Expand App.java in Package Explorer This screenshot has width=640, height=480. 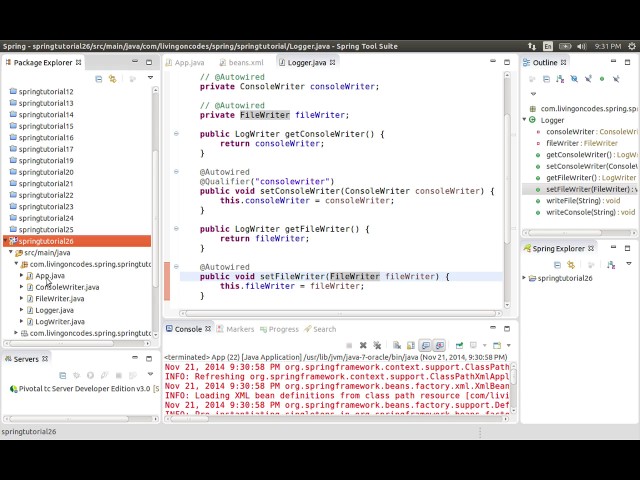tap(22, 276)
